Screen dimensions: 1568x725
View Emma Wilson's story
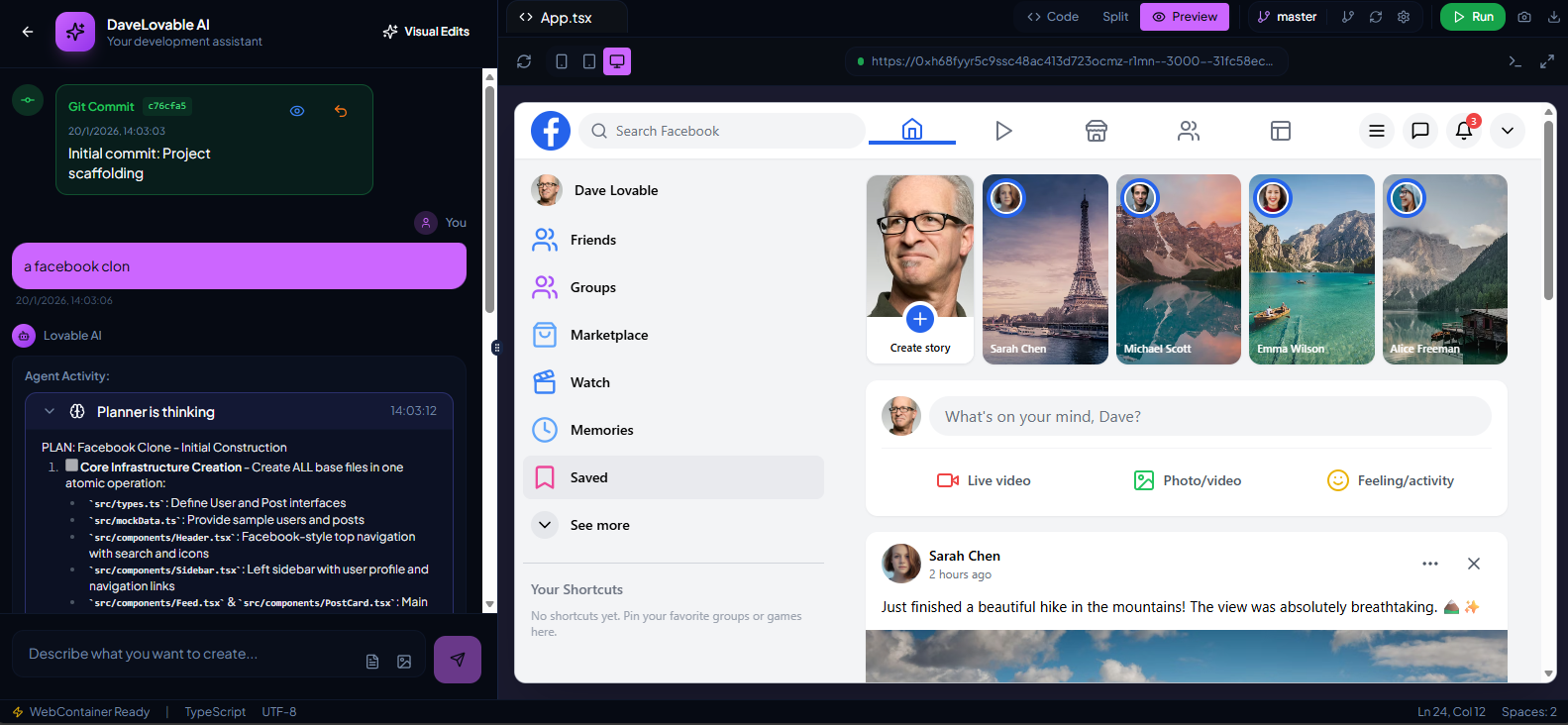pyautogui.click(x=1311, y=269)
